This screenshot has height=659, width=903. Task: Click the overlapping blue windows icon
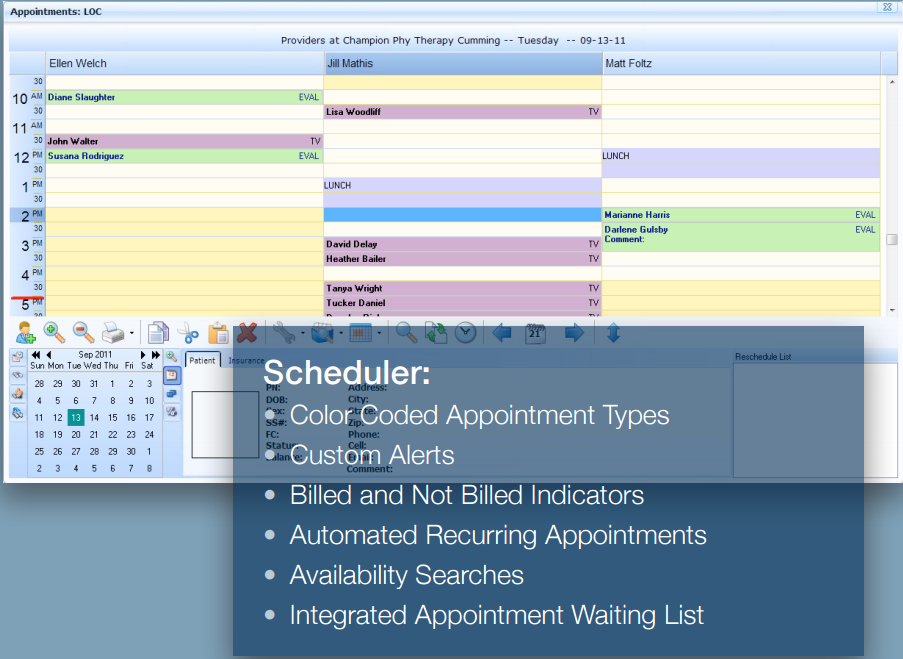click(172, 394)
